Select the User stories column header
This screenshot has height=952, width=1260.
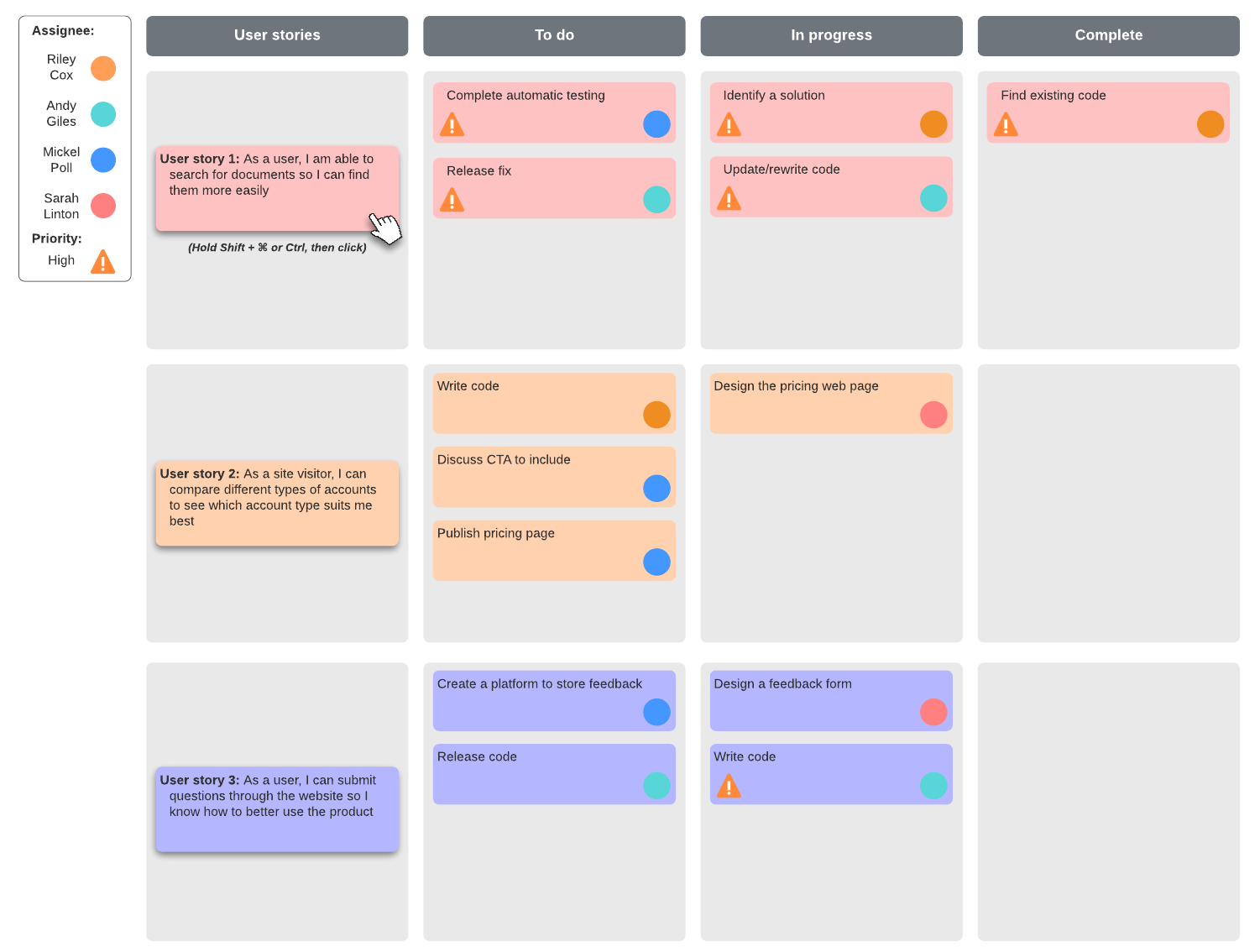277,35
